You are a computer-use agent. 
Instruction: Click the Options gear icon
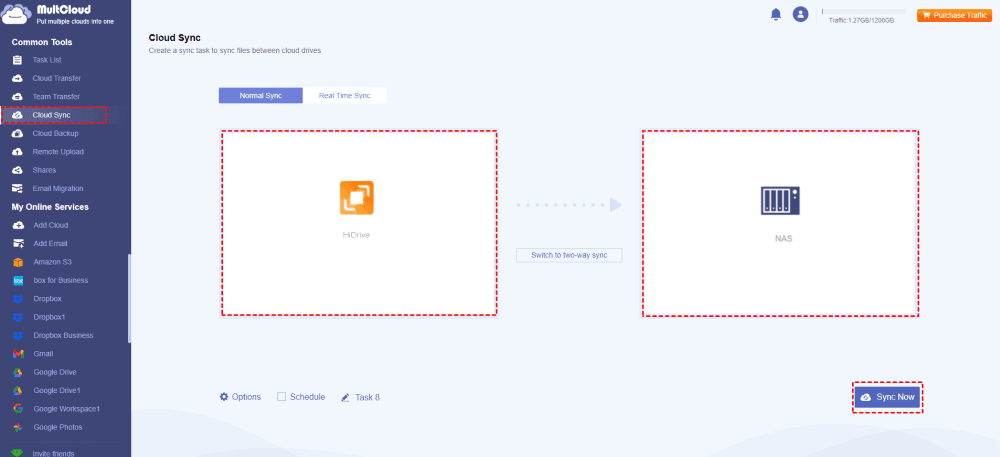click(x=224, y=396)
